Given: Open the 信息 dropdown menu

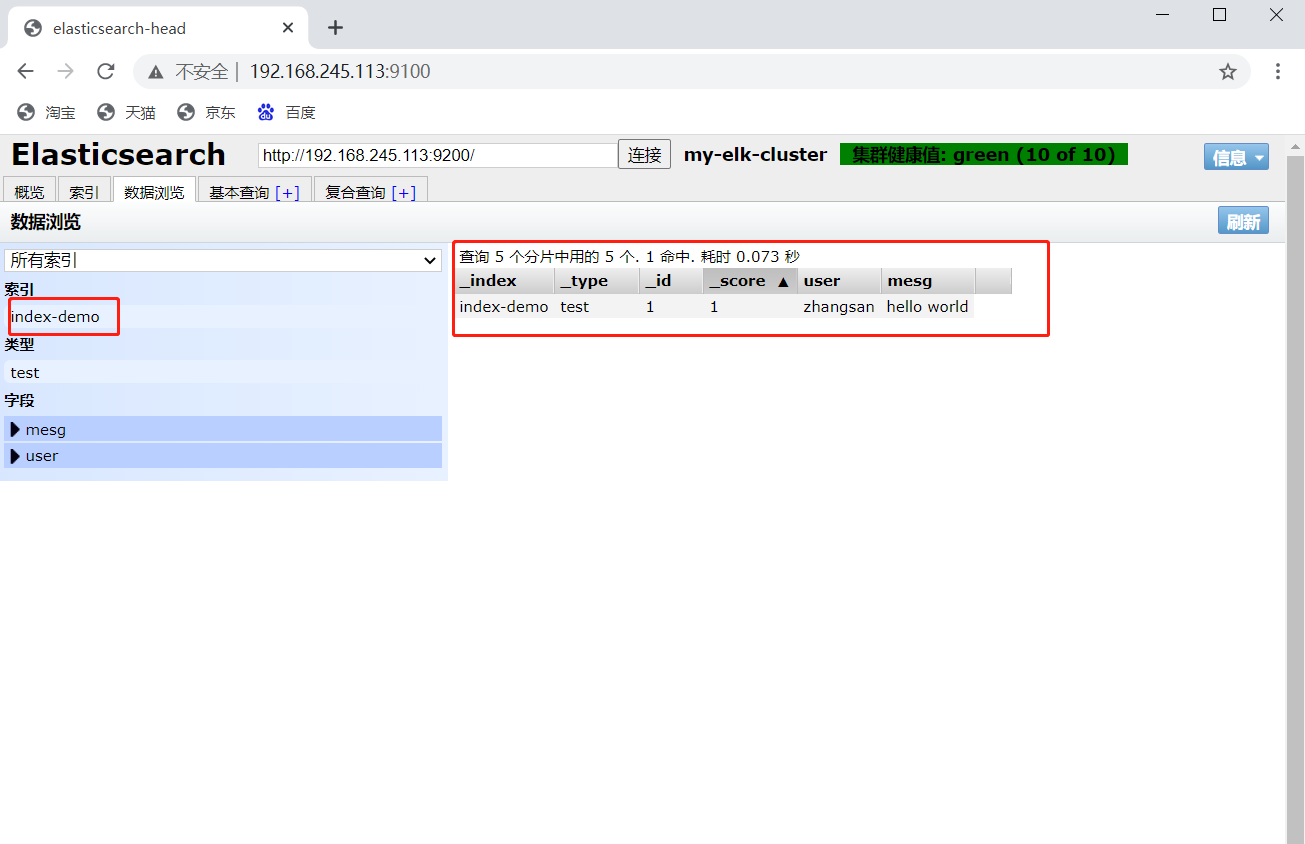Looking at the screenshot, I should pyautogui.click(x=1236, y=157).
